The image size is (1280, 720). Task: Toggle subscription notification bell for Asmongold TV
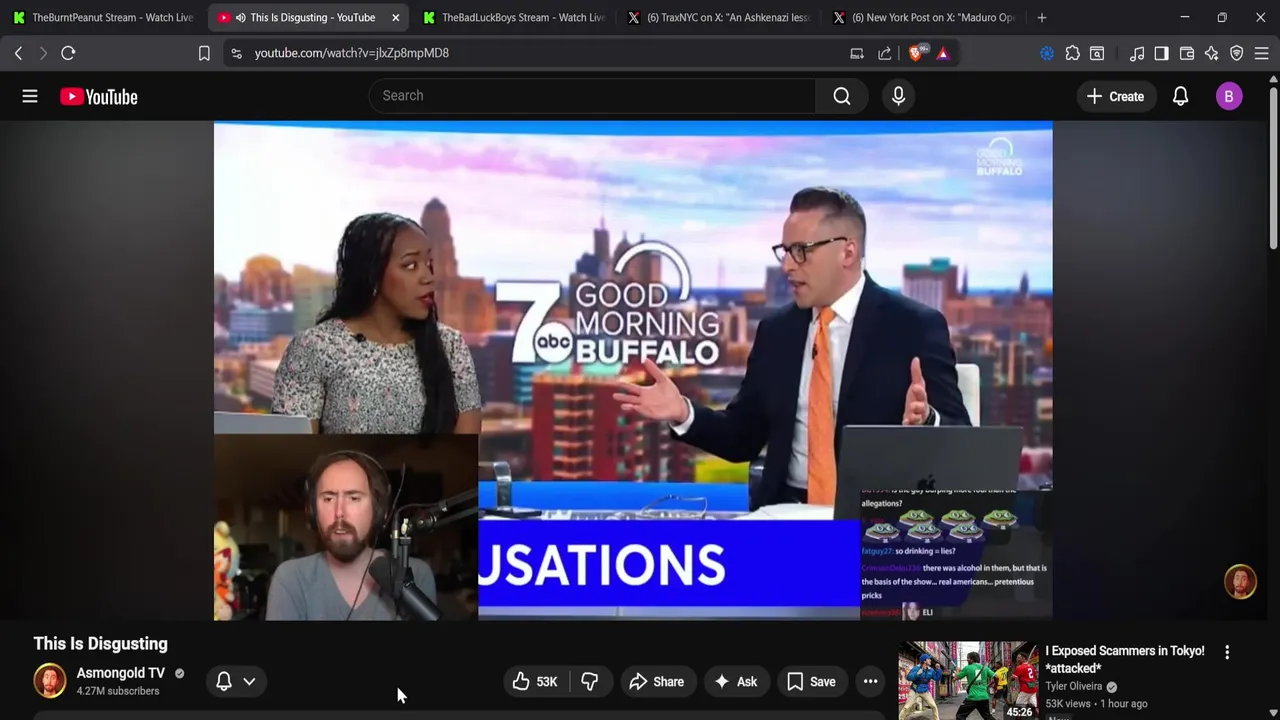coord(236,681)
